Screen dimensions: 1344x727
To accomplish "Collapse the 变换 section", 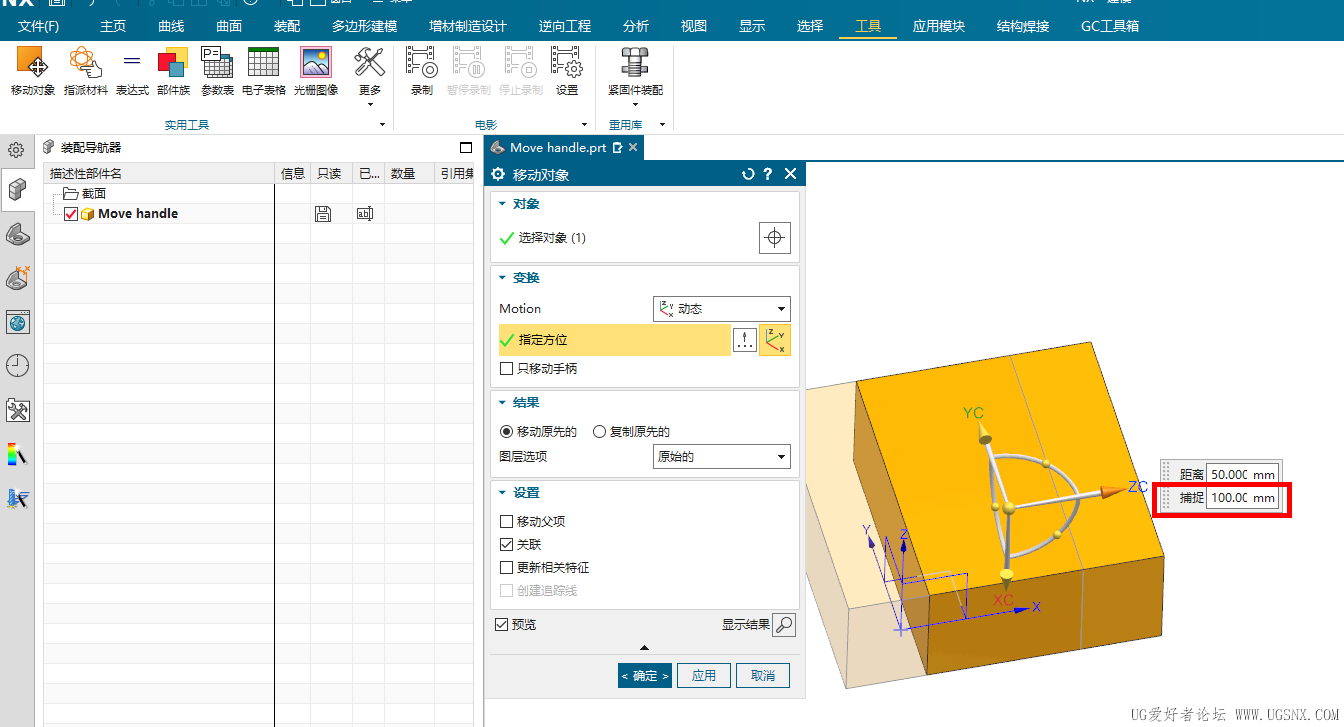I will click(x=503, y=278).
